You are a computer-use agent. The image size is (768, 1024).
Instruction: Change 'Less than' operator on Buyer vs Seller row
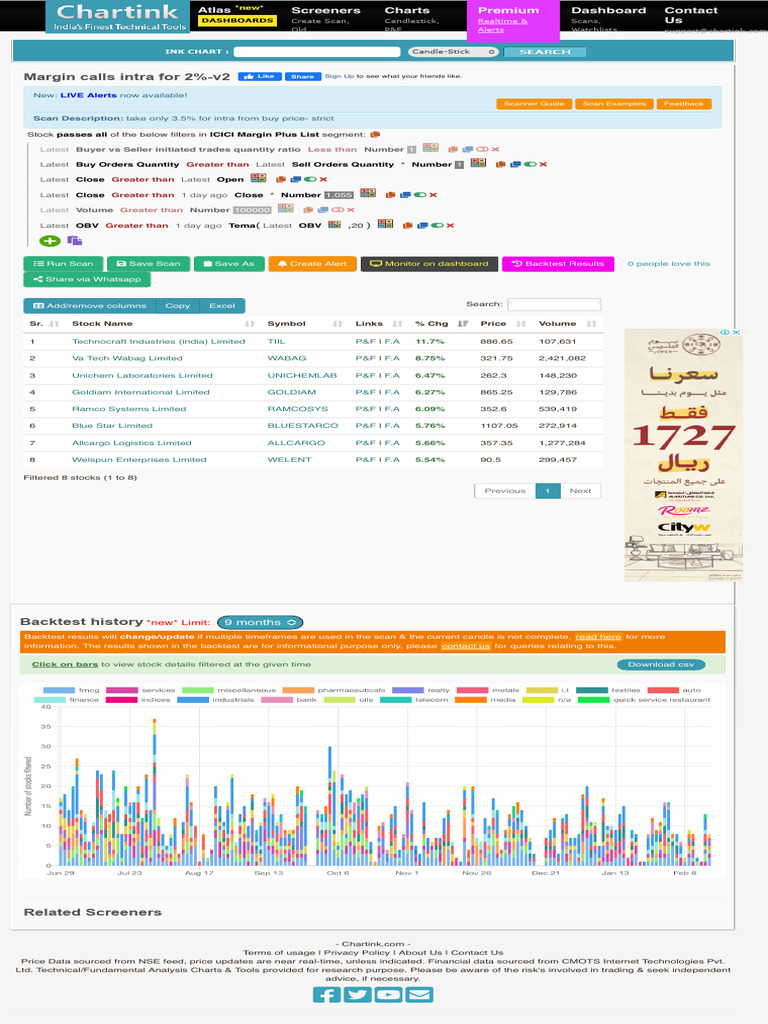tap(332, 150)
